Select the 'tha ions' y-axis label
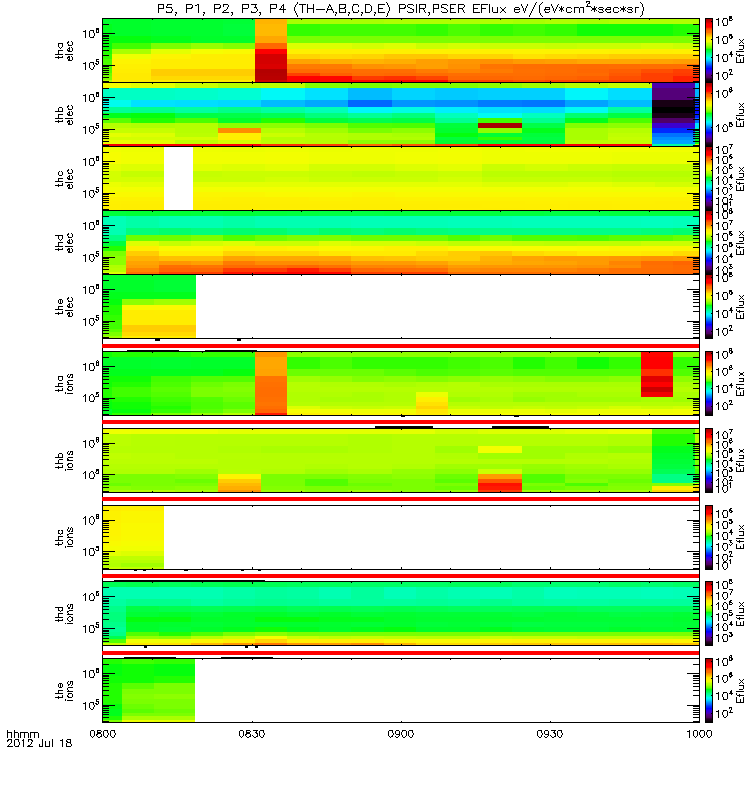 (65, 383)
